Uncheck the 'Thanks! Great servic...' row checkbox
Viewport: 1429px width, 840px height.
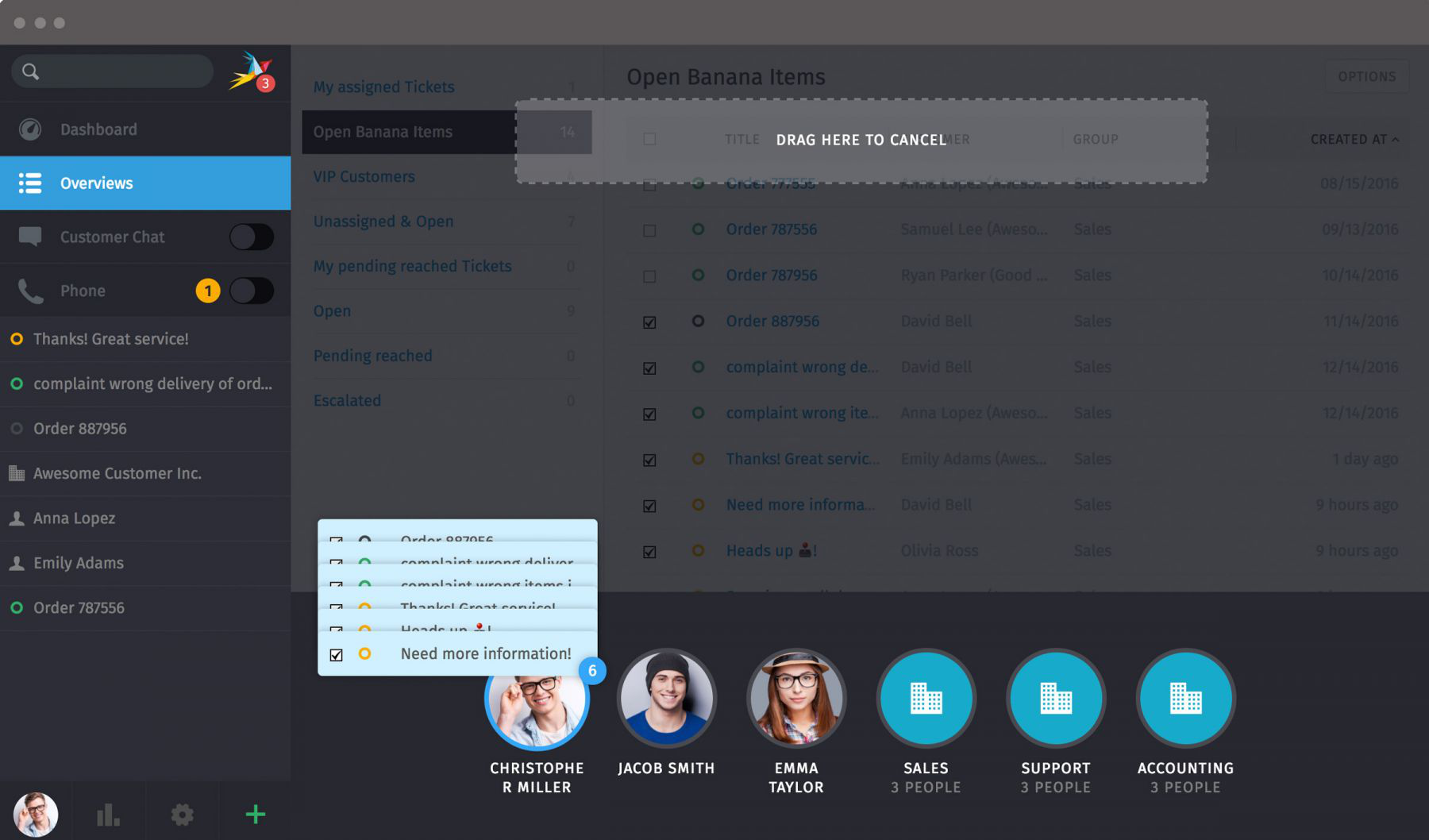pyautogui.click(x=649, y=460)
